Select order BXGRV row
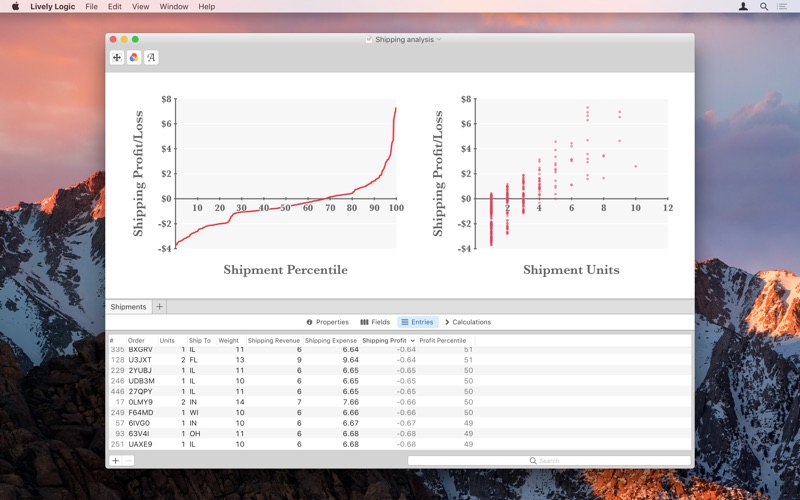Screen dimensions: 800x500 (x=400, y=349)
